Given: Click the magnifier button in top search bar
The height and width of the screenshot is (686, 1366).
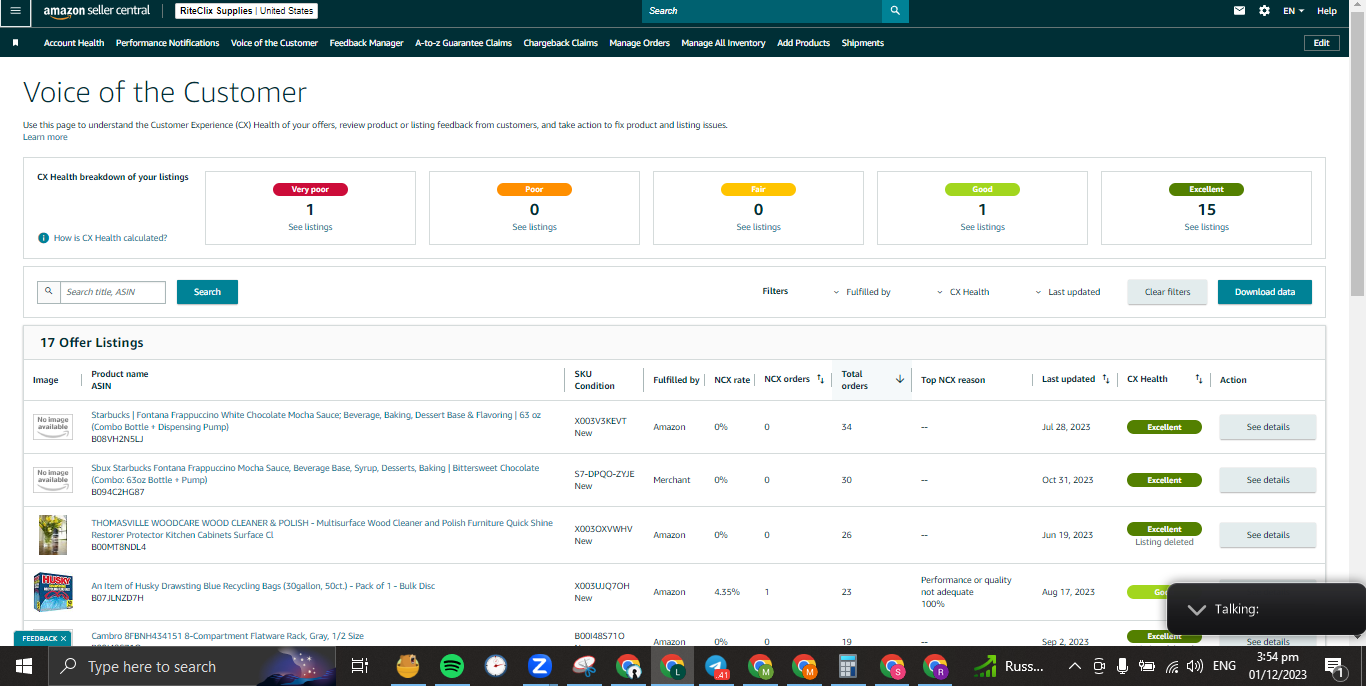Looking at the screenshot, I should click(x=895, y=11).
